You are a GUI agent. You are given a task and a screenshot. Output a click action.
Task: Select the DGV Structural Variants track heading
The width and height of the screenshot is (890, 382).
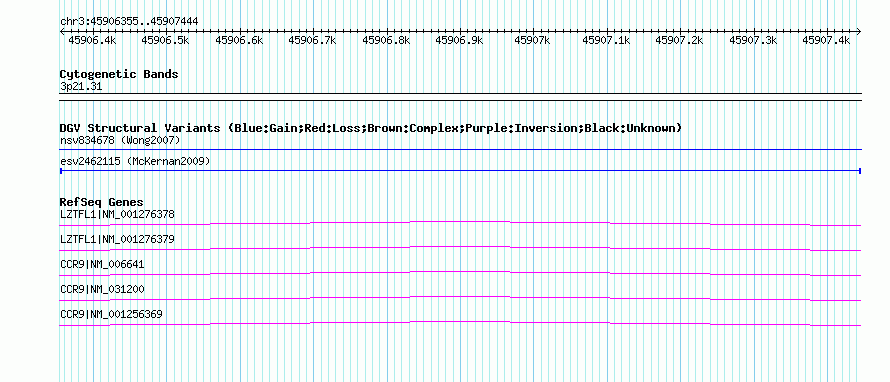(370, 128)
